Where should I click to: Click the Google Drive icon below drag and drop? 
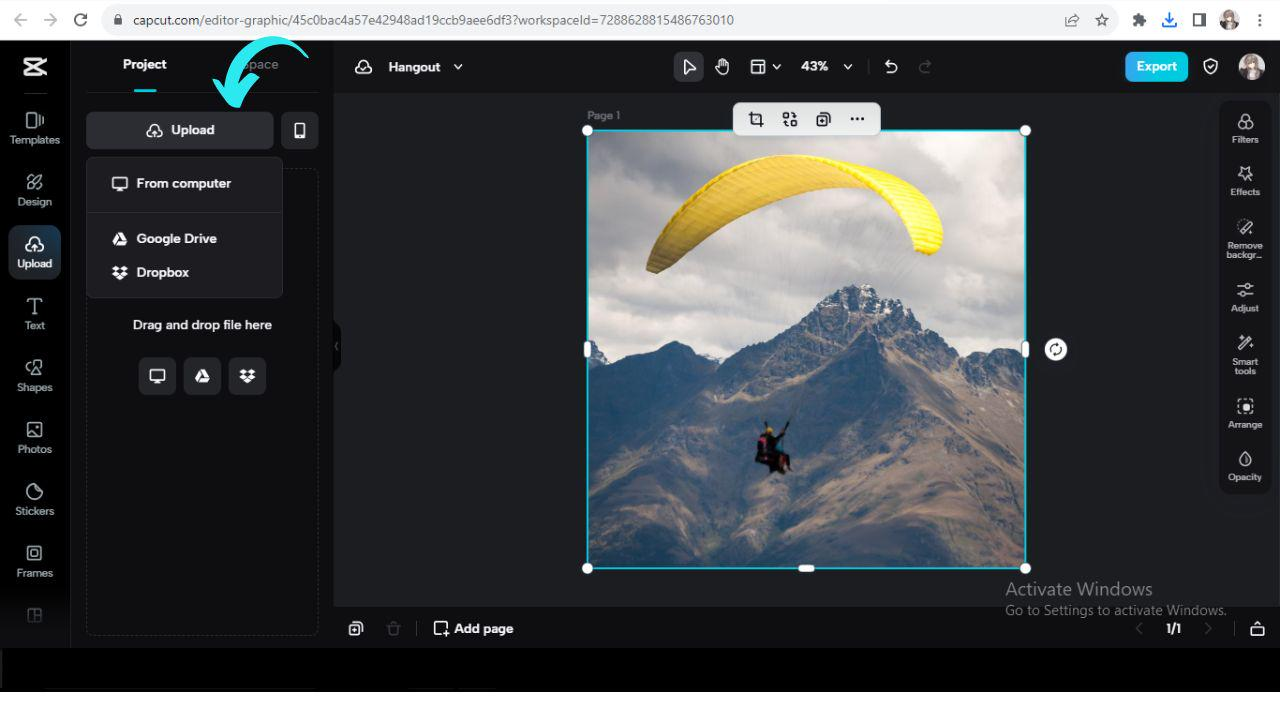click(x=202, y=376)
